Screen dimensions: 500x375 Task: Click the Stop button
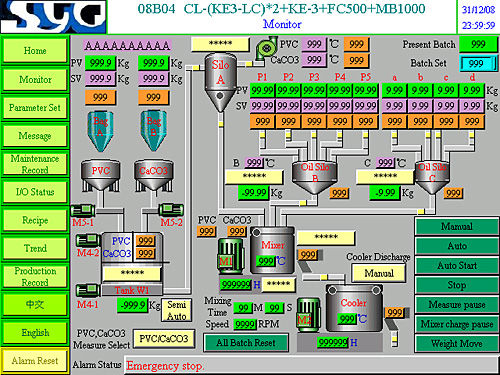coord(457,285)
